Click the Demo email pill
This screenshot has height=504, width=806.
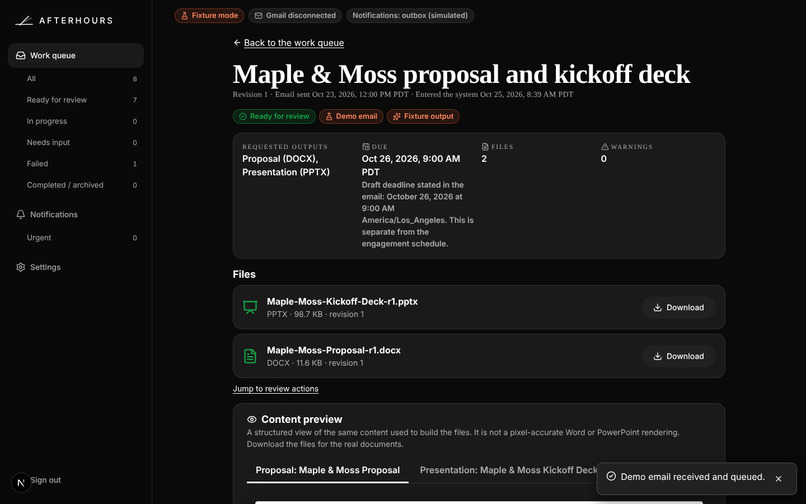(x=351, y=116)
